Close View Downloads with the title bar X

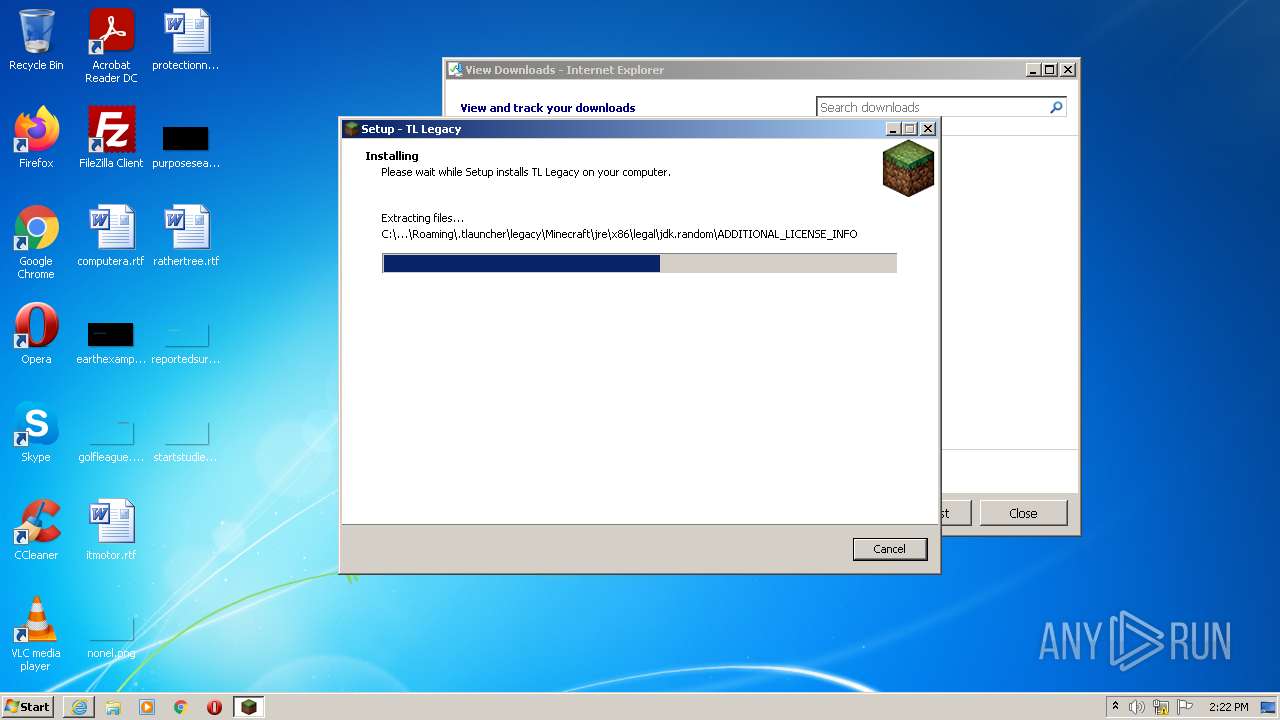1068,70
